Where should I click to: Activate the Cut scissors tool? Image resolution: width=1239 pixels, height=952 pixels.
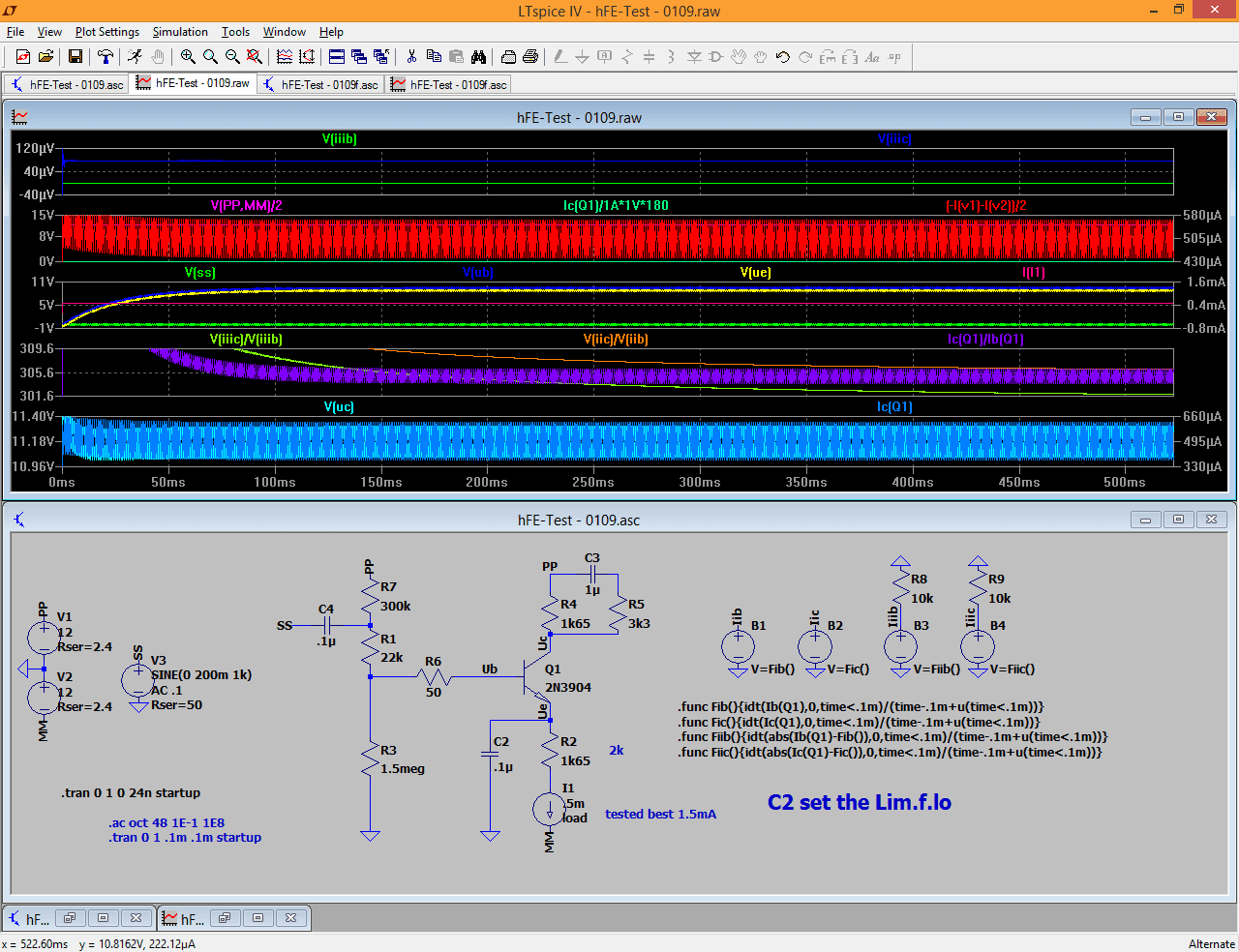(x=411, y=57)
